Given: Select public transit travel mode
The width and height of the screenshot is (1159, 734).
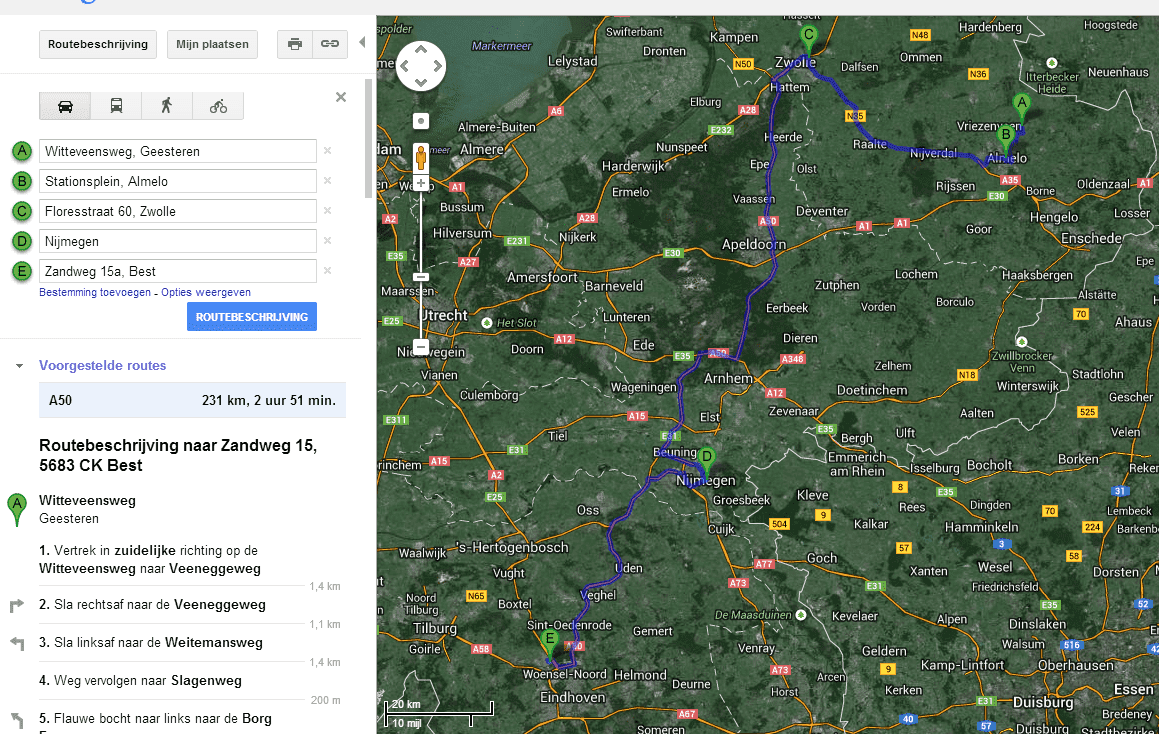Looking at the screenshot, I should [x=116, y=106].
